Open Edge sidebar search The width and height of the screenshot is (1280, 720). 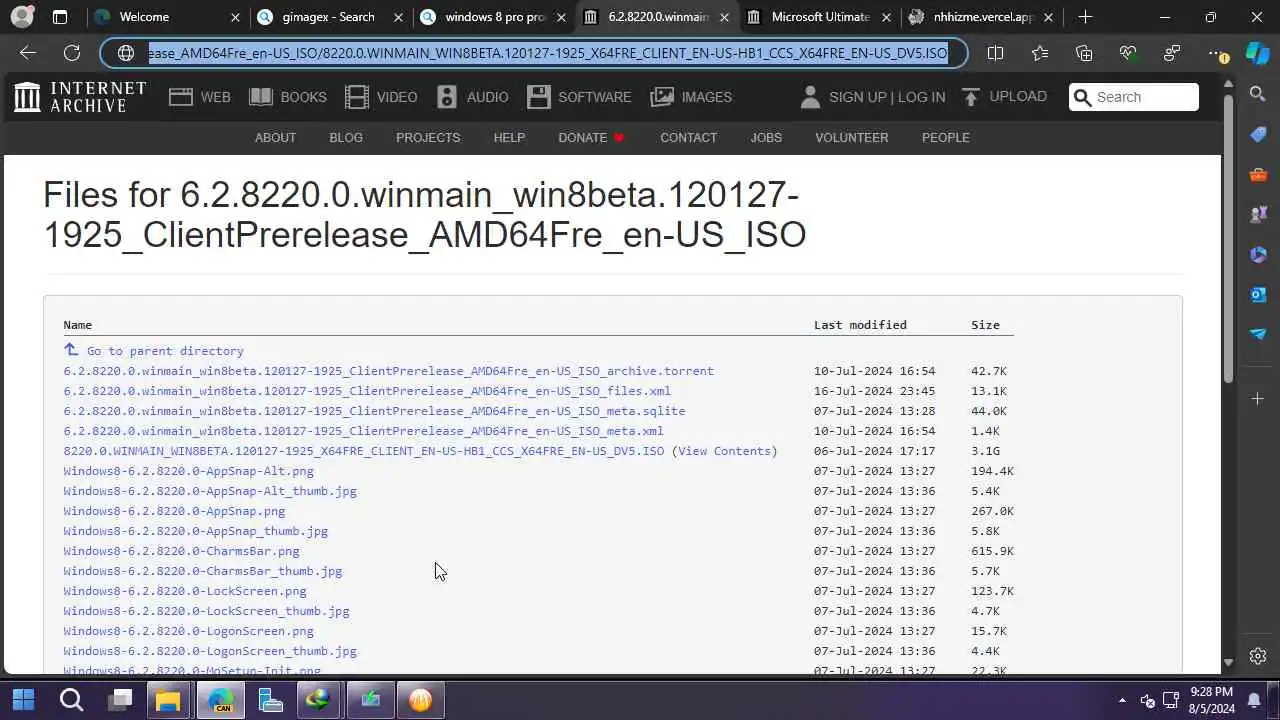[1258, 94]
